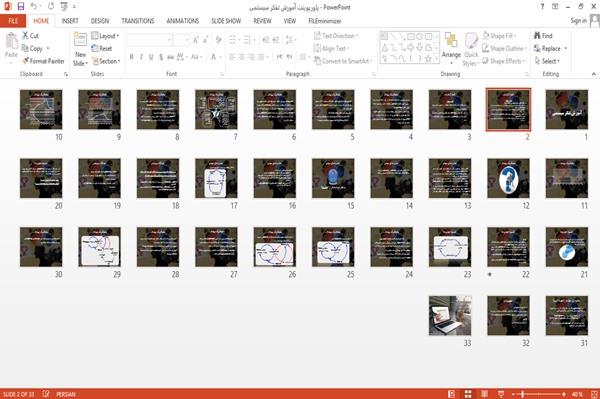Switch to the VIEW tab
The height and width of the screenshot is (399, 600).
(290, 21)
